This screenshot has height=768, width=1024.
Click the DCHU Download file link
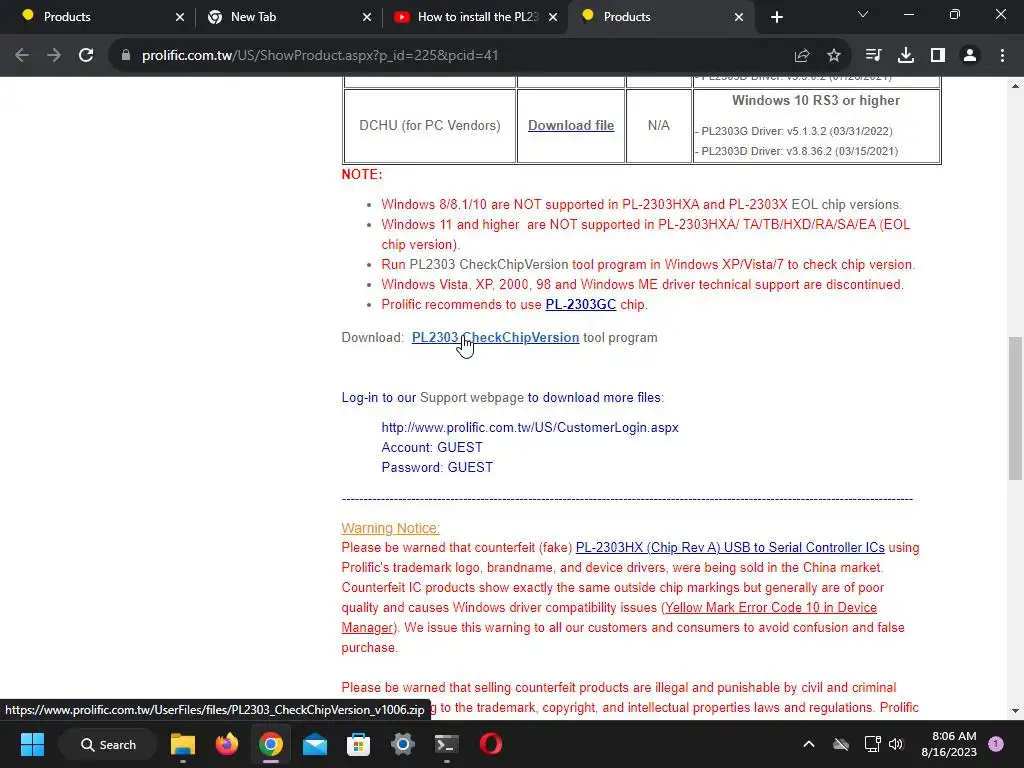(571, 125)
